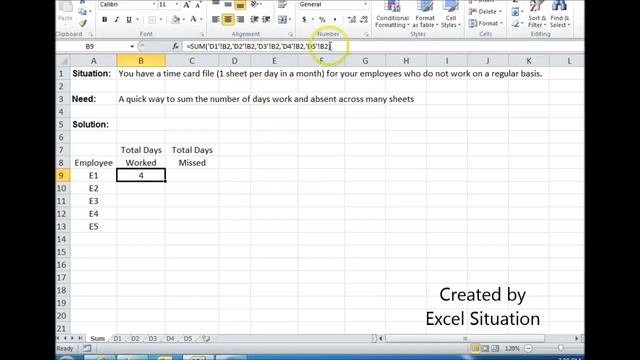Click the Select All corner button
Screen dimensions: 640x360
coord(63,61)
